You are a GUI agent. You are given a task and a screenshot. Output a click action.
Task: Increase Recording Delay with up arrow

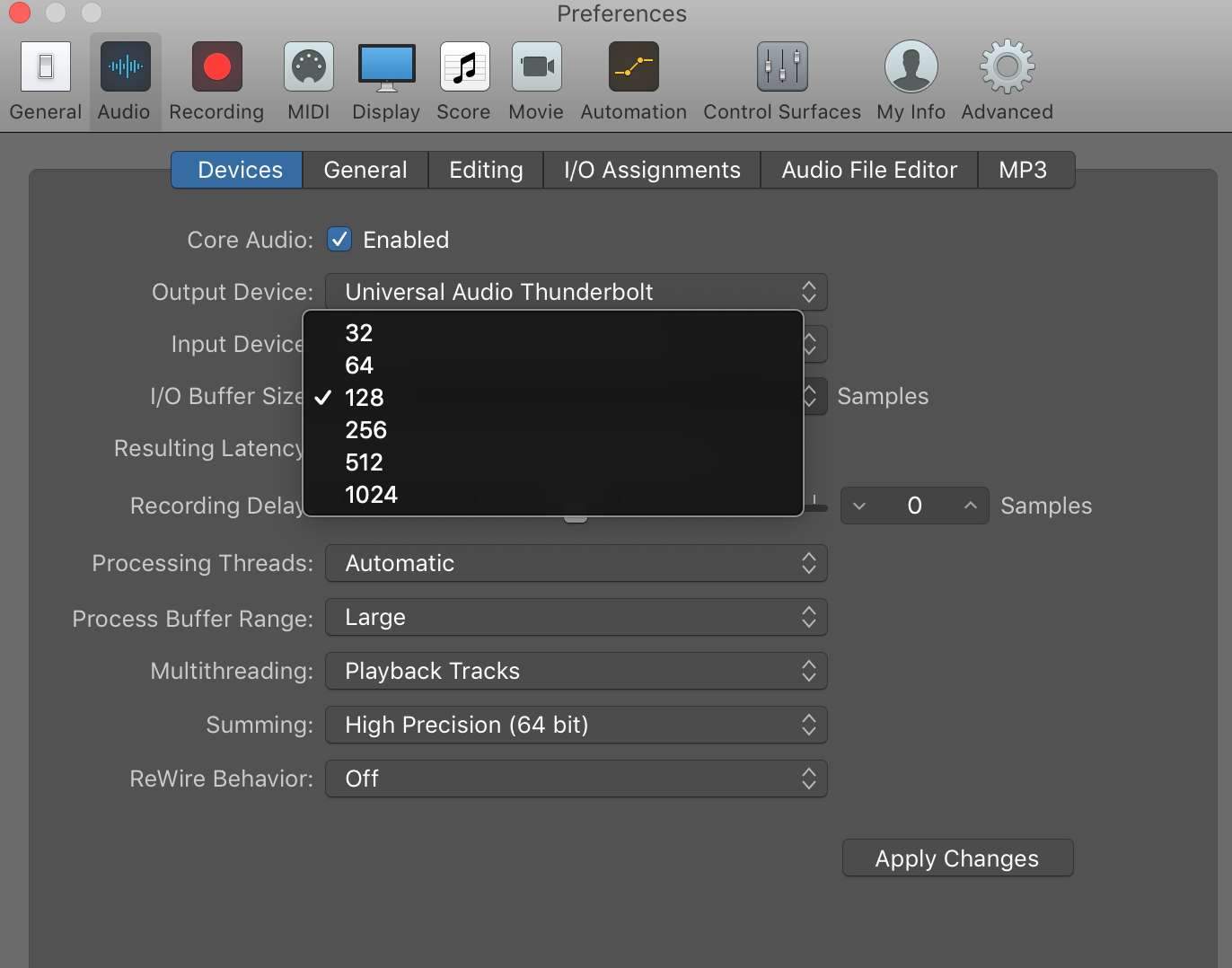[970, 506]
